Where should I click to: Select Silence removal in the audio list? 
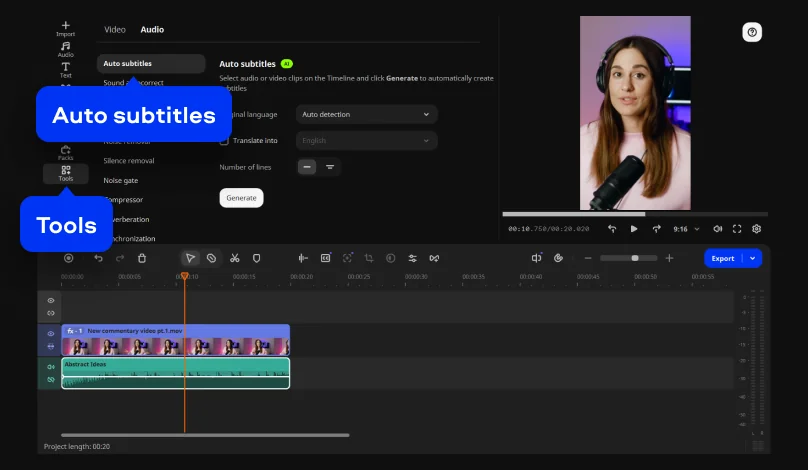click(129, 161)
